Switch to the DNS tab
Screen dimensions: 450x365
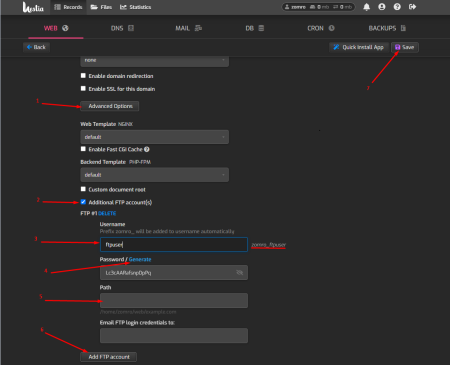(122, 28)
